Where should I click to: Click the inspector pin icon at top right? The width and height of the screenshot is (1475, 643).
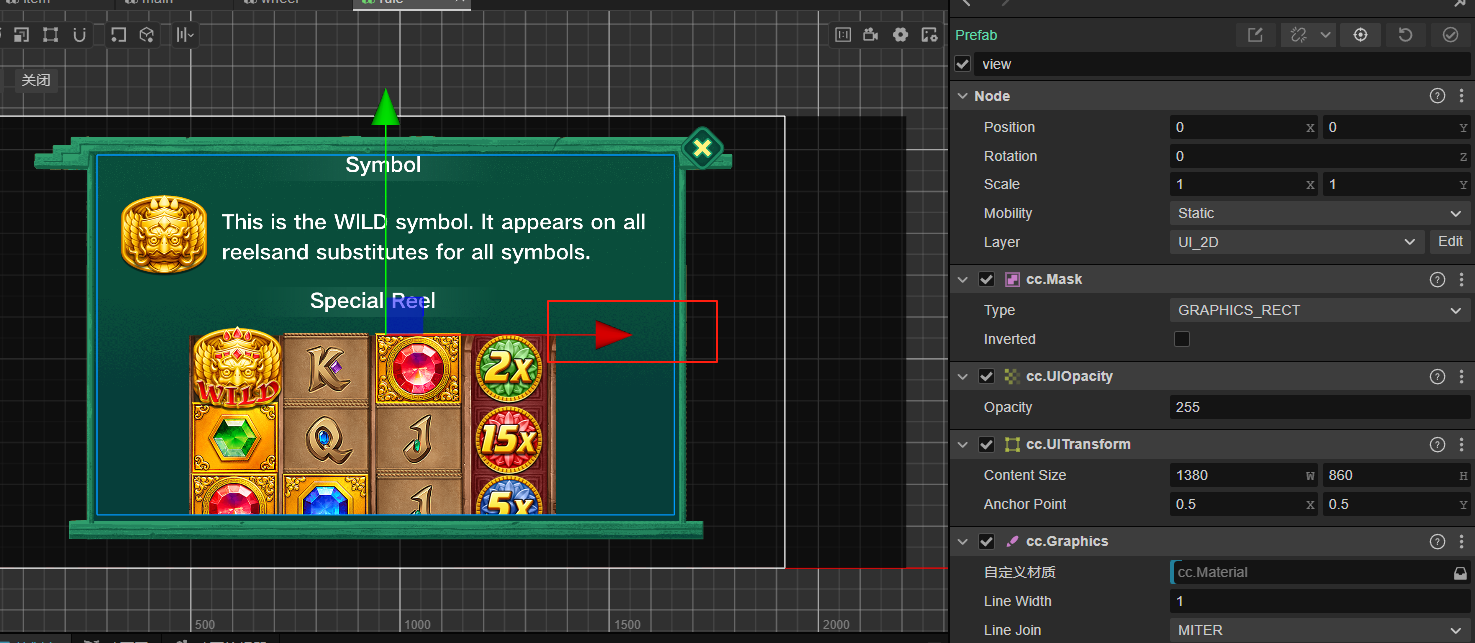pyautogui.click(x=1460, y=4)
